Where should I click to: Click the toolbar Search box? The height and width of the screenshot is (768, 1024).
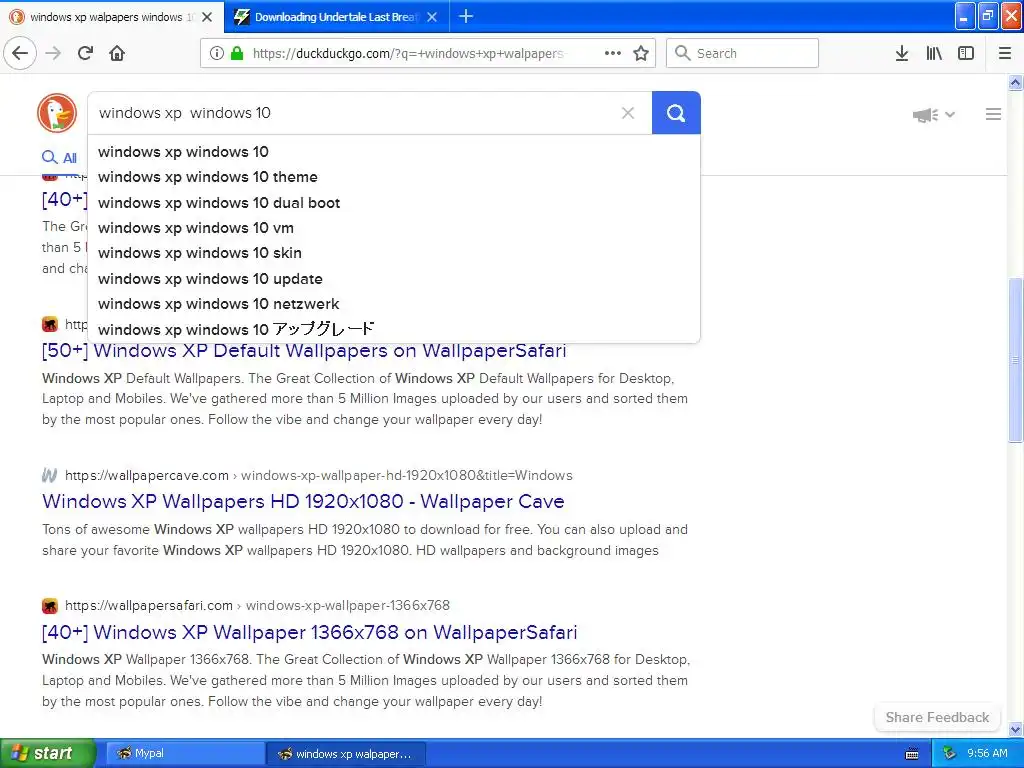[x=742, y=53]
